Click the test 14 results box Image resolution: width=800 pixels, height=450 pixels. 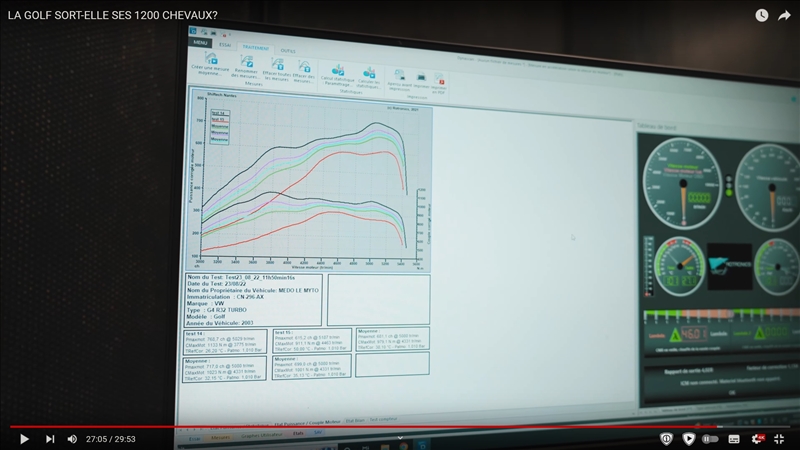click(224, 342)
